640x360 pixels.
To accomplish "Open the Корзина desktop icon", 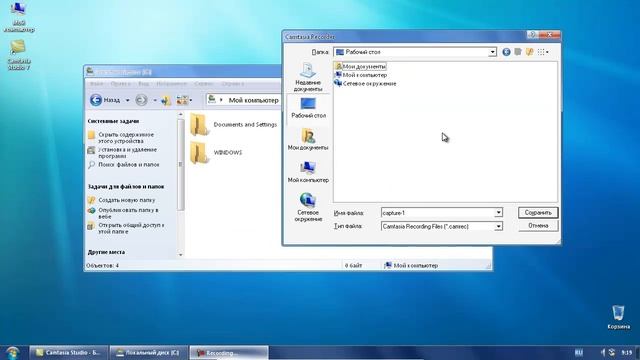I will coord(618,317).
